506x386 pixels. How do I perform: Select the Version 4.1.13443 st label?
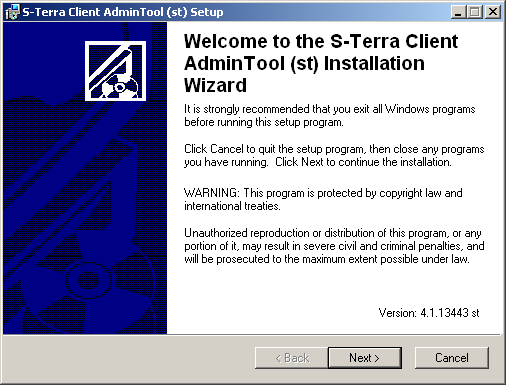pos(429,313)
